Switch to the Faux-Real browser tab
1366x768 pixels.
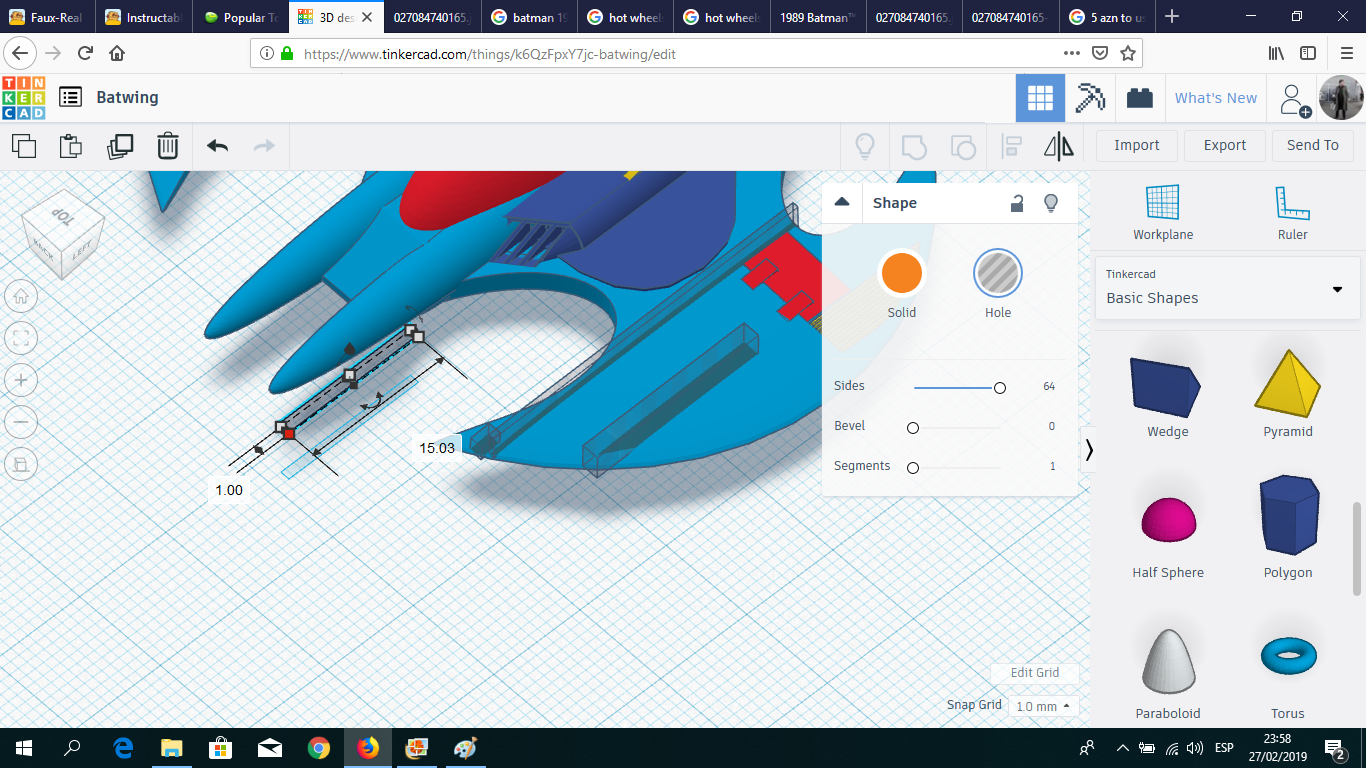click(48, 17)
